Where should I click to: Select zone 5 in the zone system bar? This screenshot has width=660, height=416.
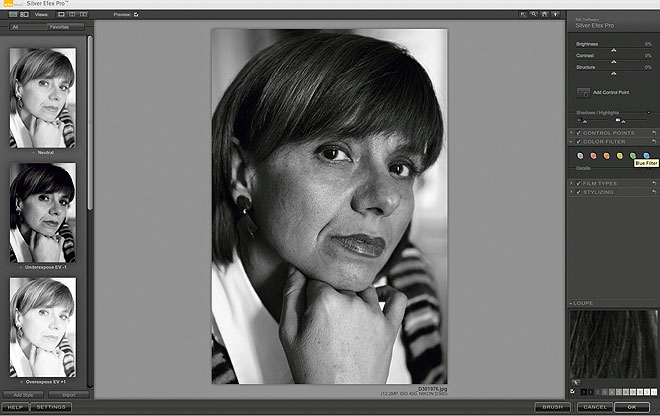[x=619, y=392]
